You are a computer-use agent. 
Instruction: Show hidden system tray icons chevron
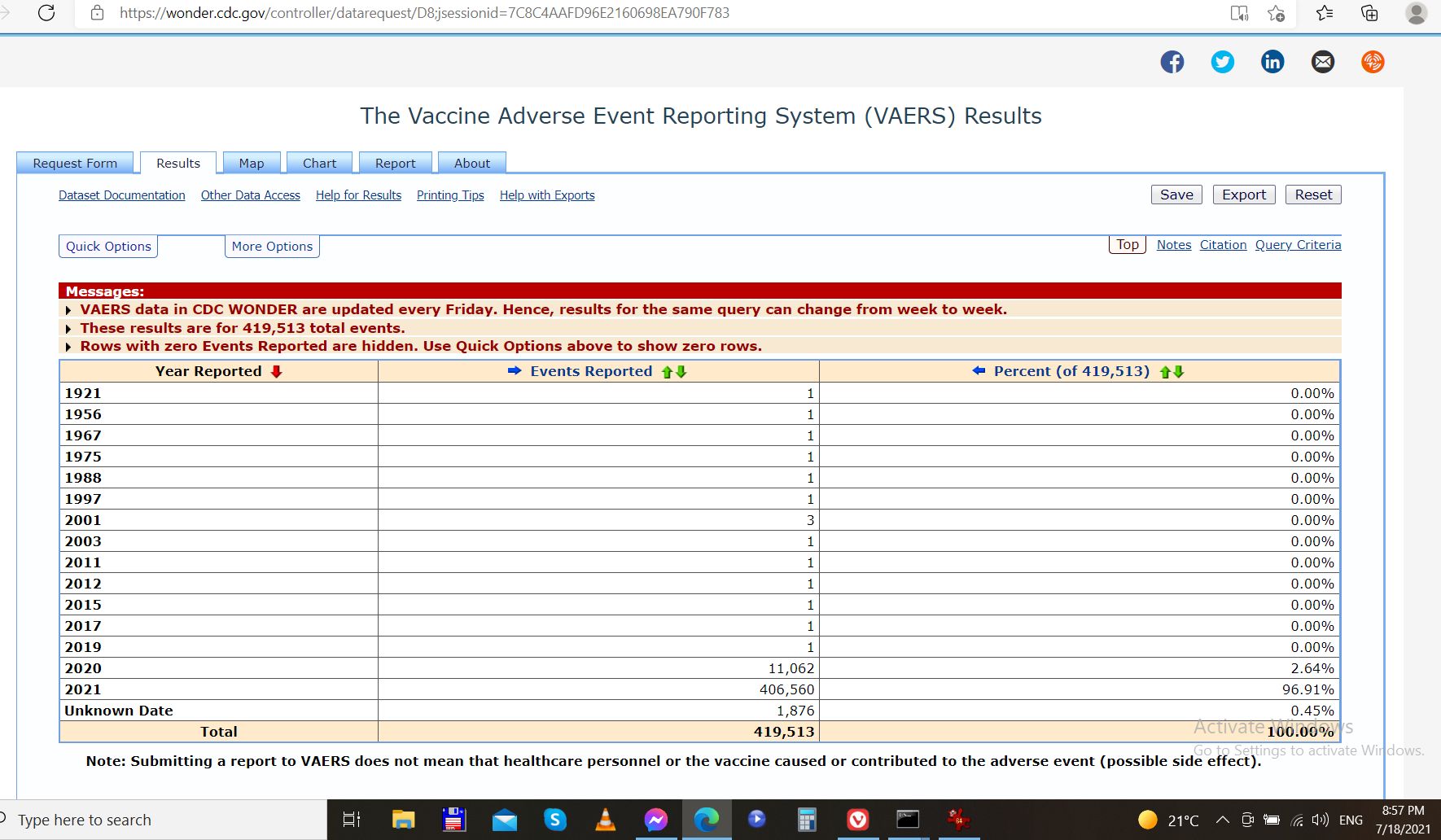(1222, 820)
